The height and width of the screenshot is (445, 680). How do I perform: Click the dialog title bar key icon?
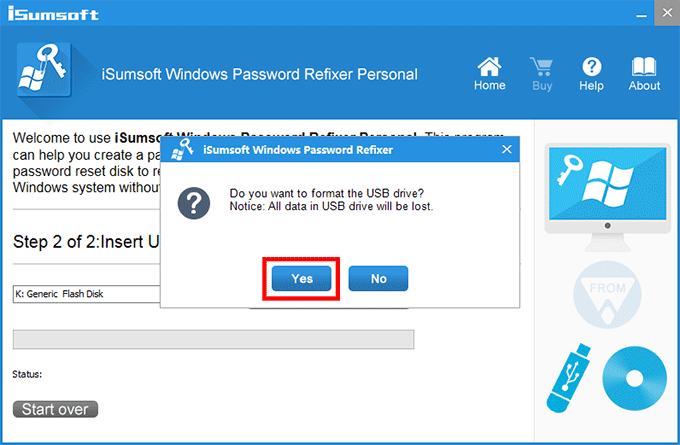pos(182,149)
